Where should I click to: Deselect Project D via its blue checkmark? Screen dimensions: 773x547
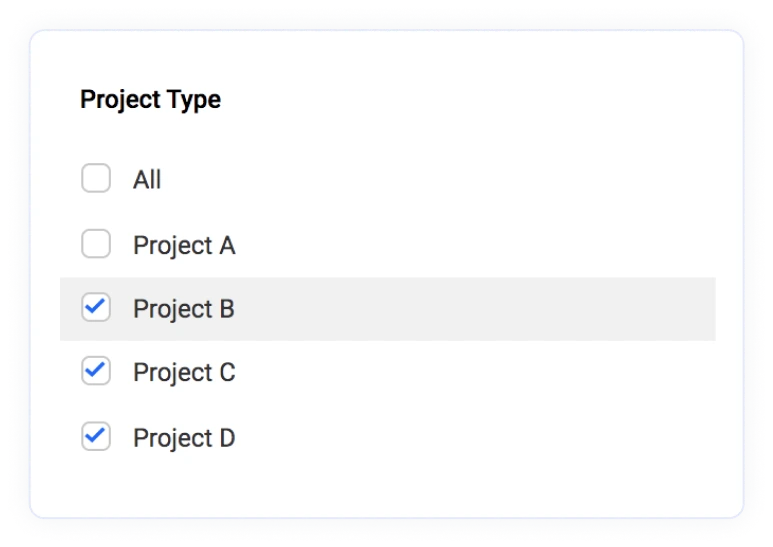tap(95, 435)
